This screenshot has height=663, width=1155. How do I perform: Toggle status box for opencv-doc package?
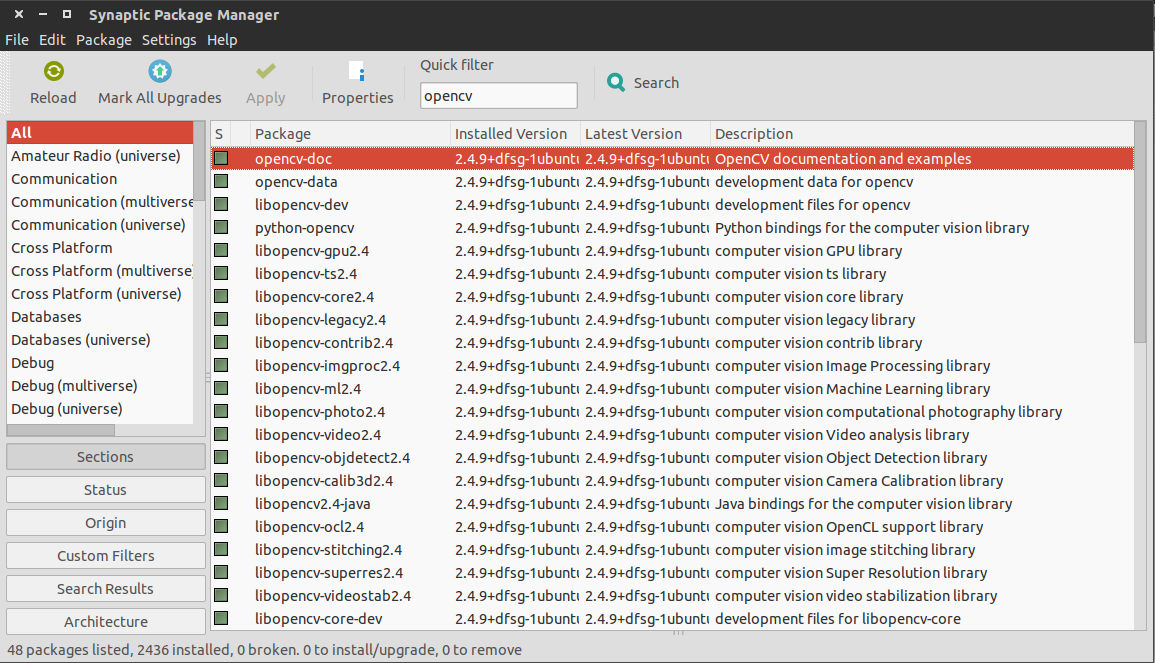(x=221, y=158)
